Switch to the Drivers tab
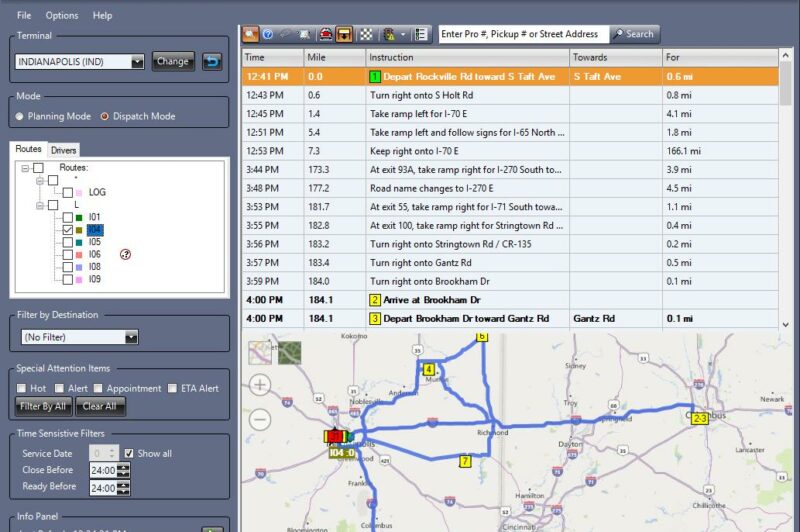The height and width of the screenshot is (532, 800). 63,150
